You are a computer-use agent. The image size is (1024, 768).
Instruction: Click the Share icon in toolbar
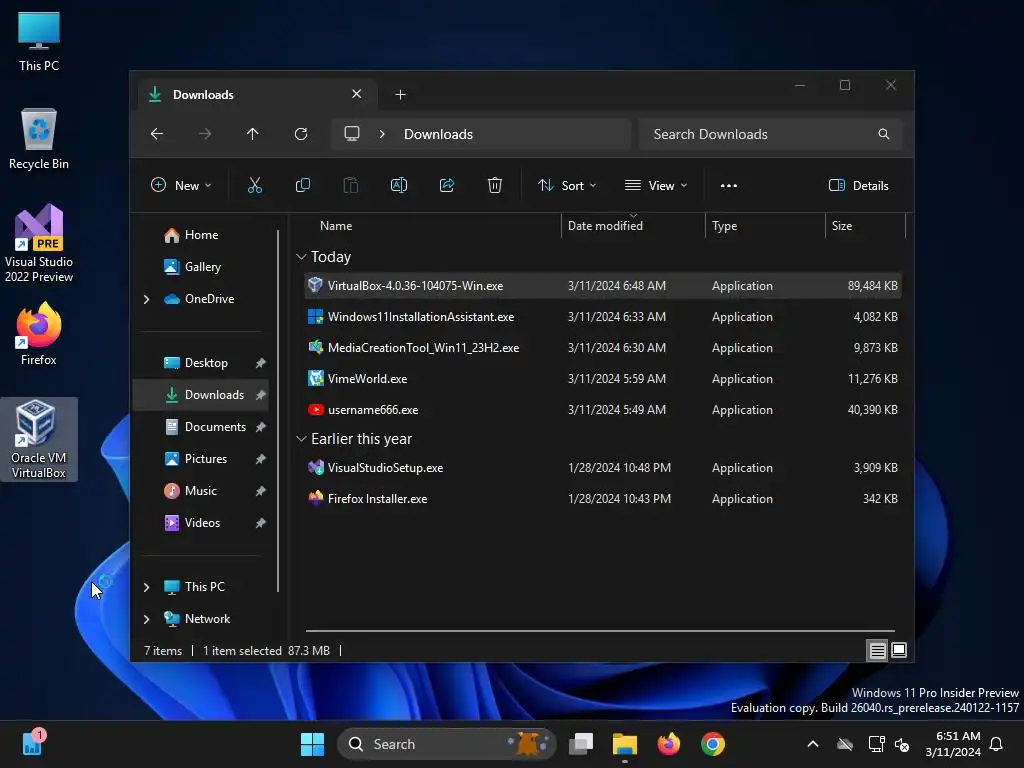447,185
